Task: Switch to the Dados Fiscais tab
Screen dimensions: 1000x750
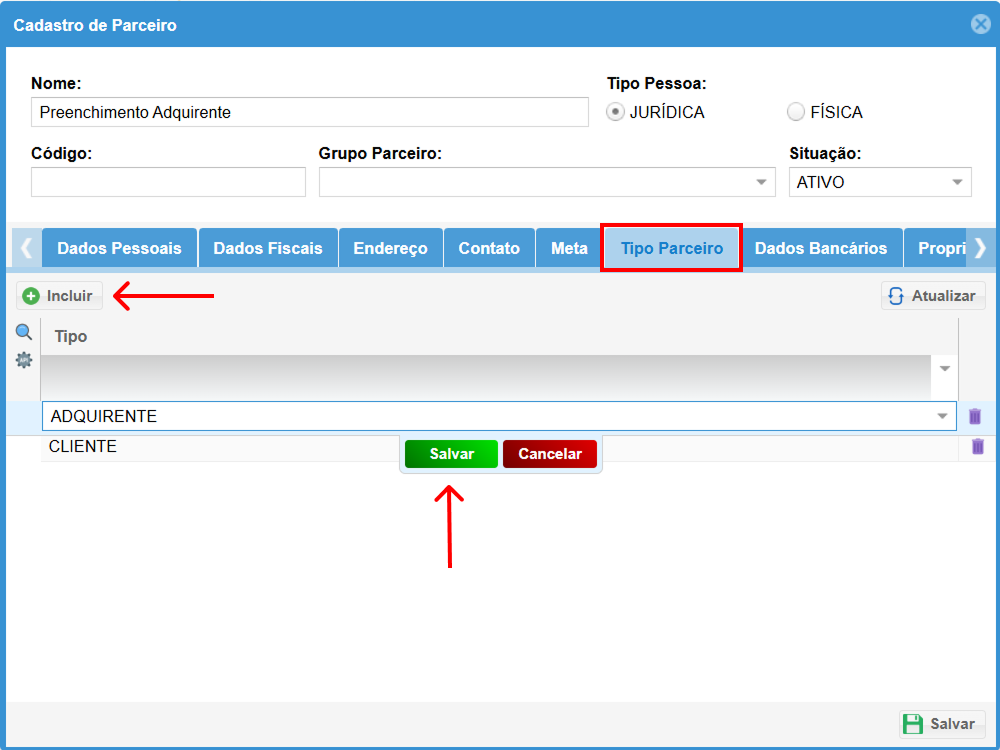Action: point(268,248)
